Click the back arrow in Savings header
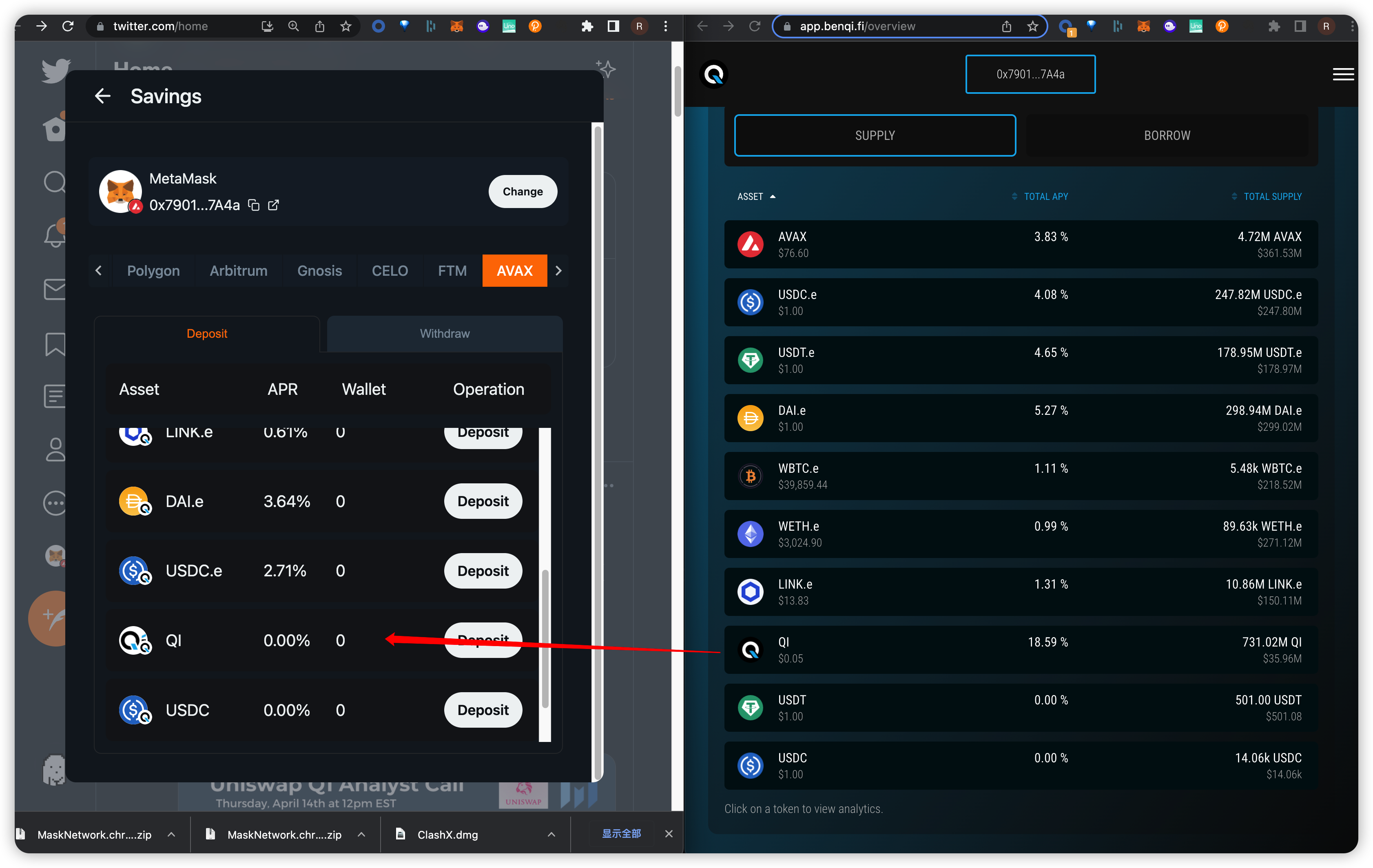Screen dimensions: 1373x868 coord(103,96)
